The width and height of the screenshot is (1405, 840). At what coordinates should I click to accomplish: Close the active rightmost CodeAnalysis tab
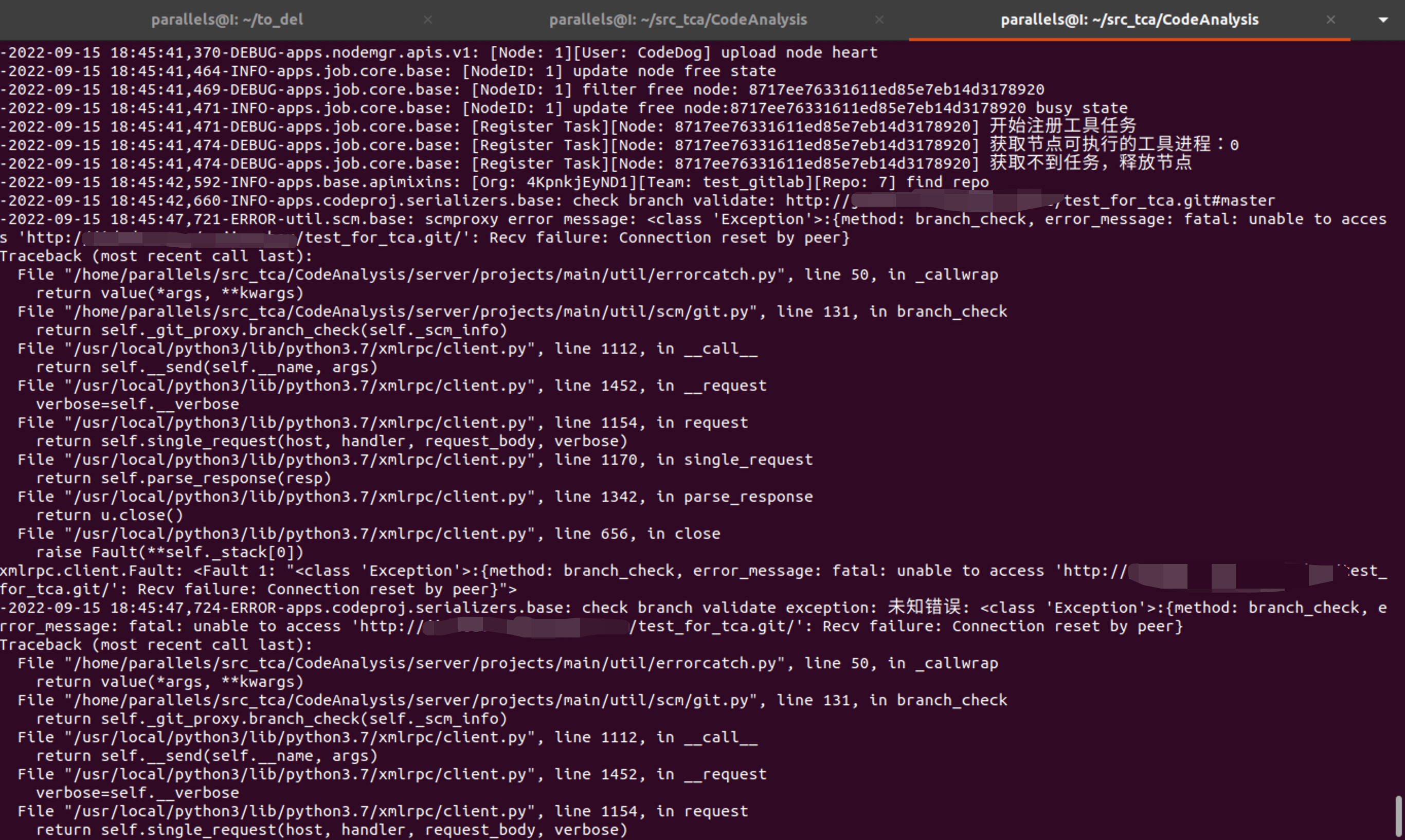(x=1331, y=20)
